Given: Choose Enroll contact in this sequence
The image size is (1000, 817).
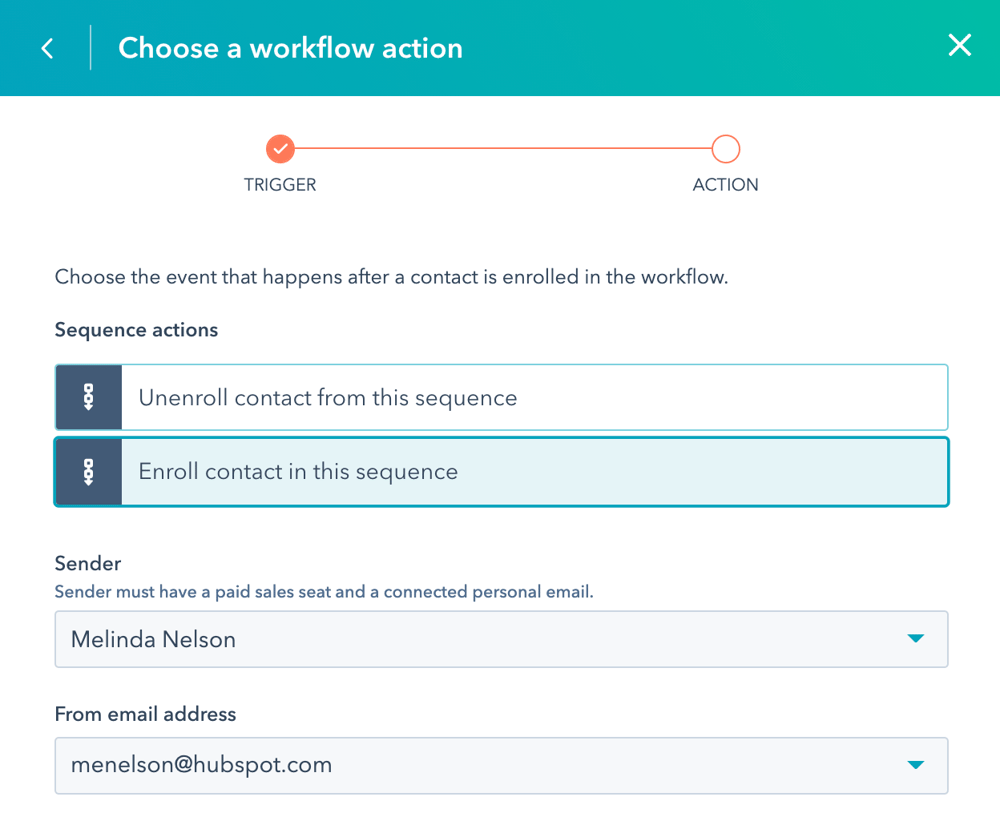Looking at the screenshot, I should tap(501, 472).
